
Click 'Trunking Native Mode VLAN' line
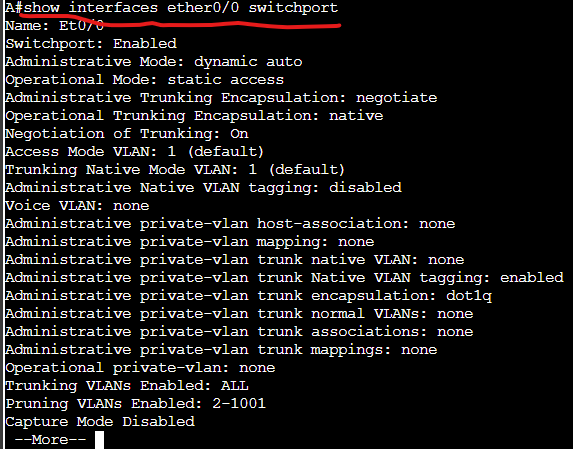click(175, 170)
